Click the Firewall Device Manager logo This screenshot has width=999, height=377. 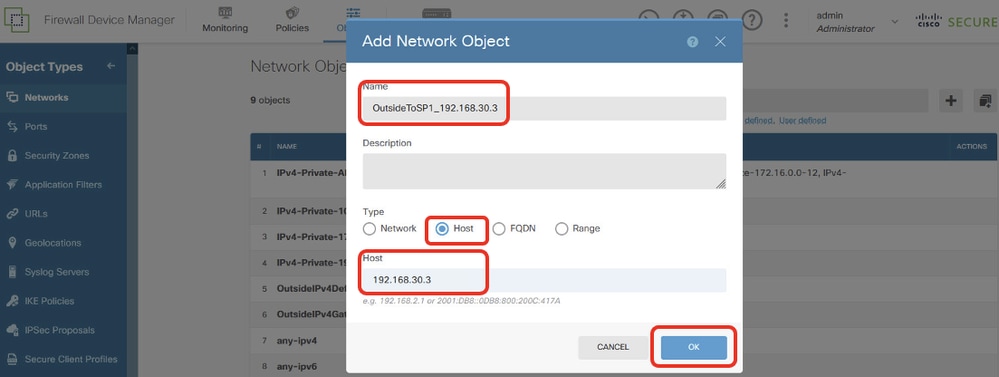pyautogui.click(x=17, y=20)
